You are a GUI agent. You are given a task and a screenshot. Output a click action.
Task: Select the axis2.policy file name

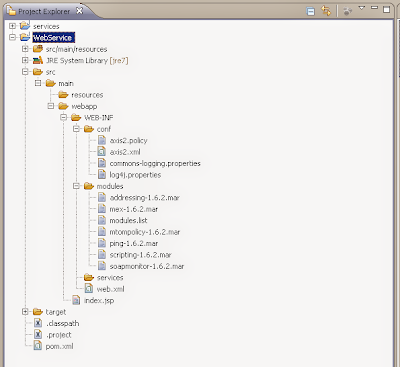coord(128,140)
